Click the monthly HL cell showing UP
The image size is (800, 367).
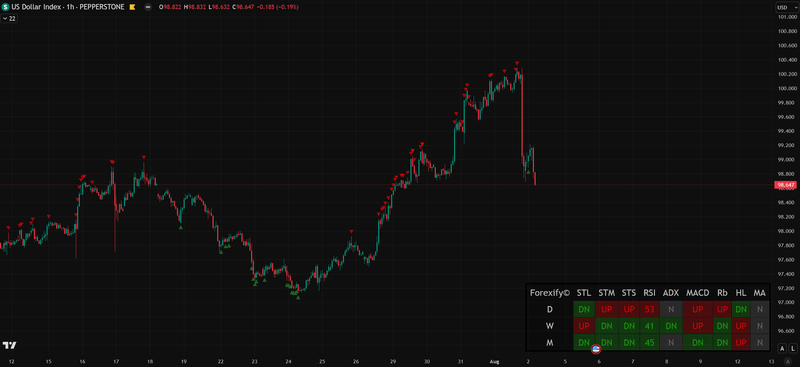[741, 342]
